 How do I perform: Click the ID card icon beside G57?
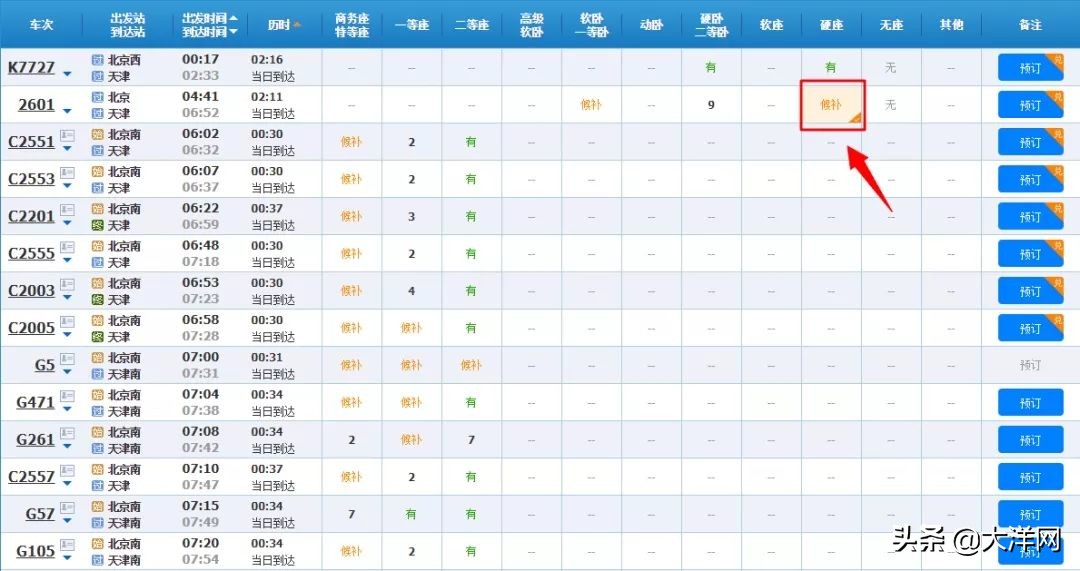67,508
